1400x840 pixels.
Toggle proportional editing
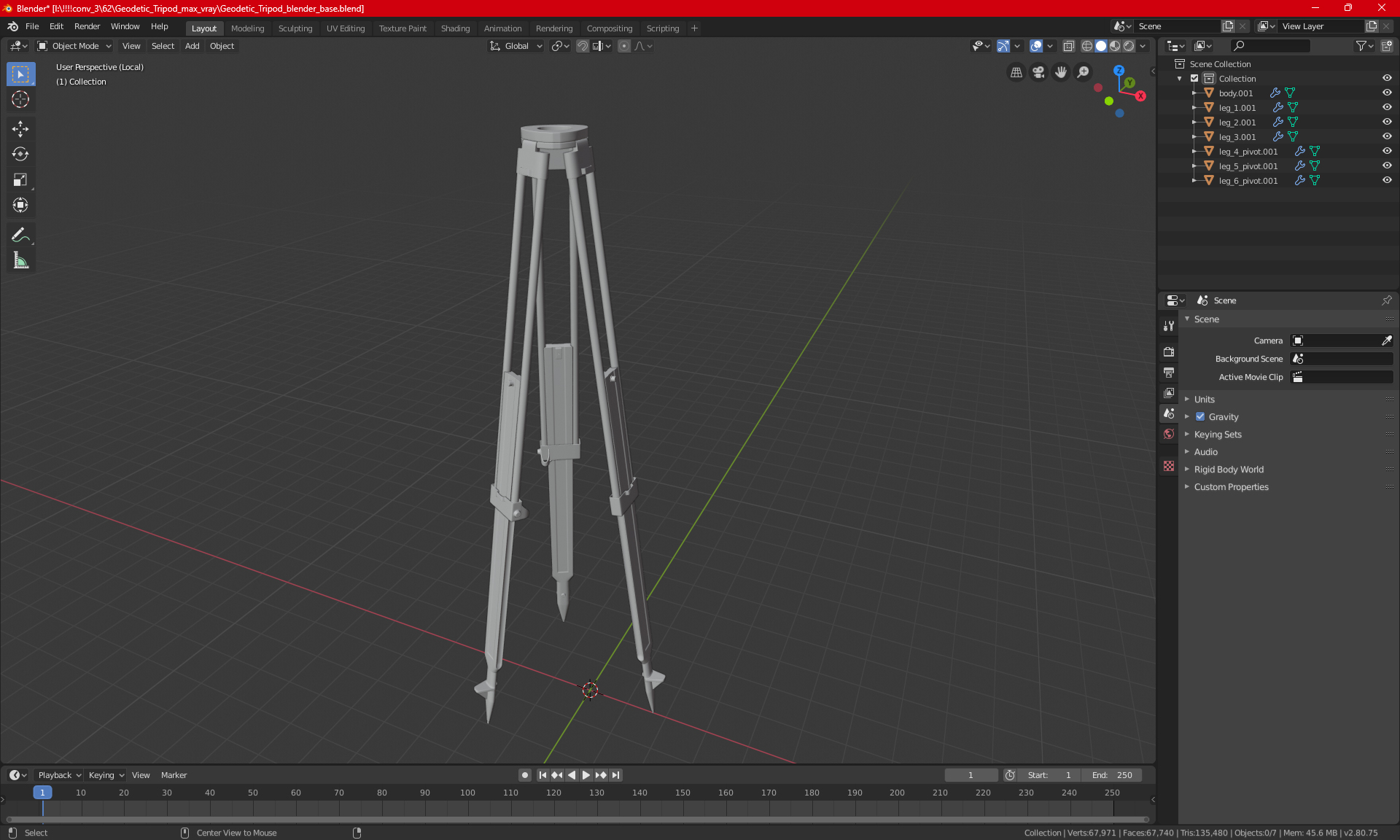point(624,46)
